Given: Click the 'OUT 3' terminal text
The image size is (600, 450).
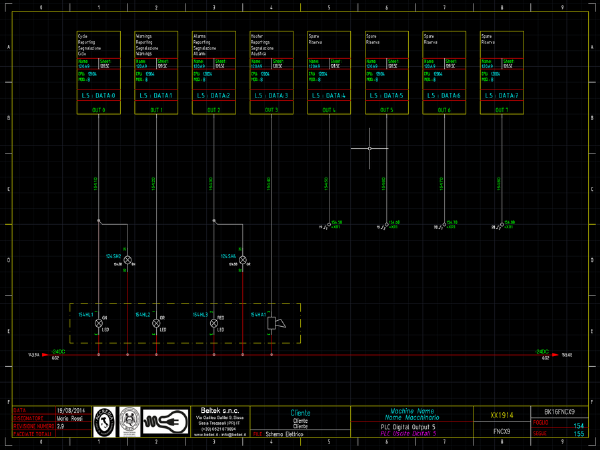Looking at the screenshot, I should pos(271,110).
